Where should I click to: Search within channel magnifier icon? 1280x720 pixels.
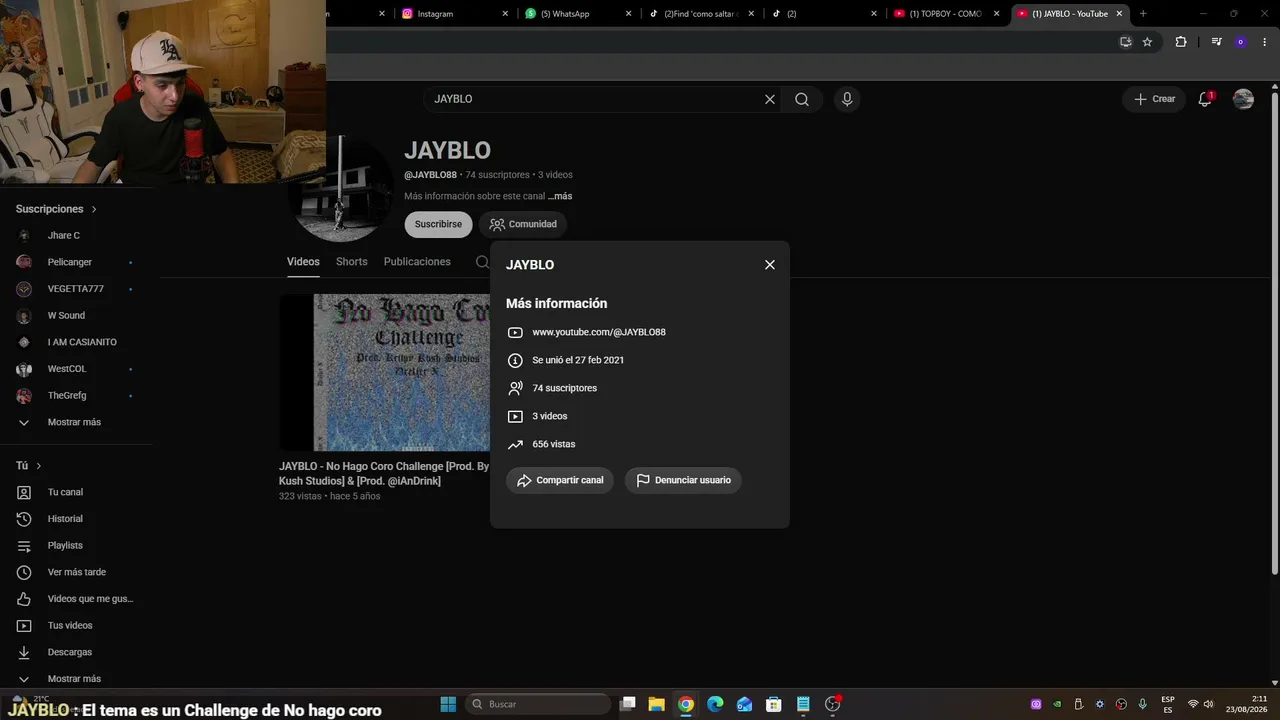tap(482, 262)
